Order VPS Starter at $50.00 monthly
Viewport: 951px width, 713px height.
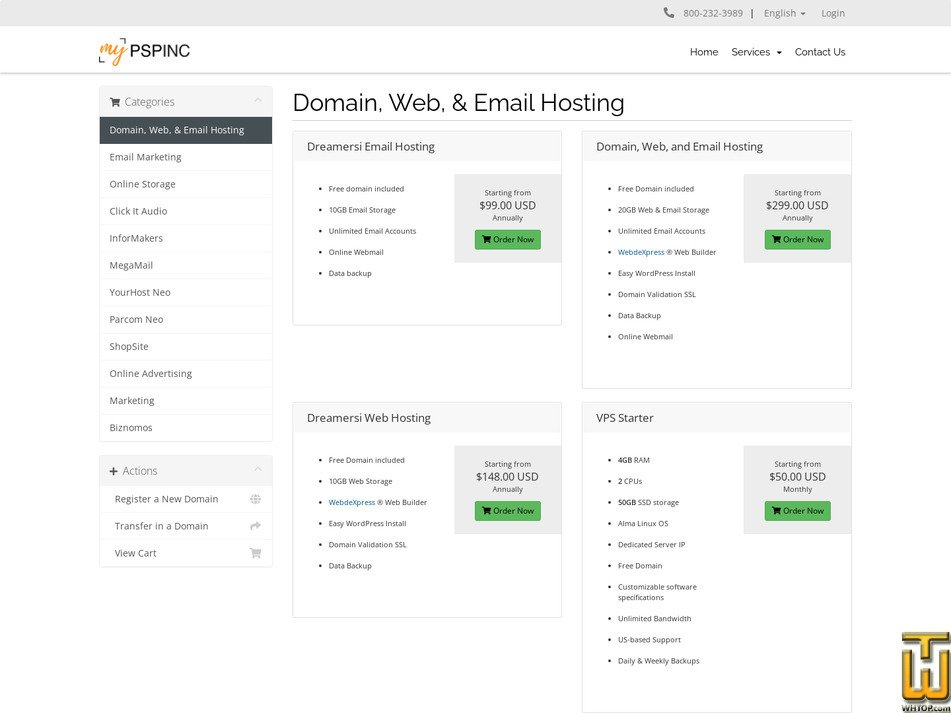coord(798,511)
